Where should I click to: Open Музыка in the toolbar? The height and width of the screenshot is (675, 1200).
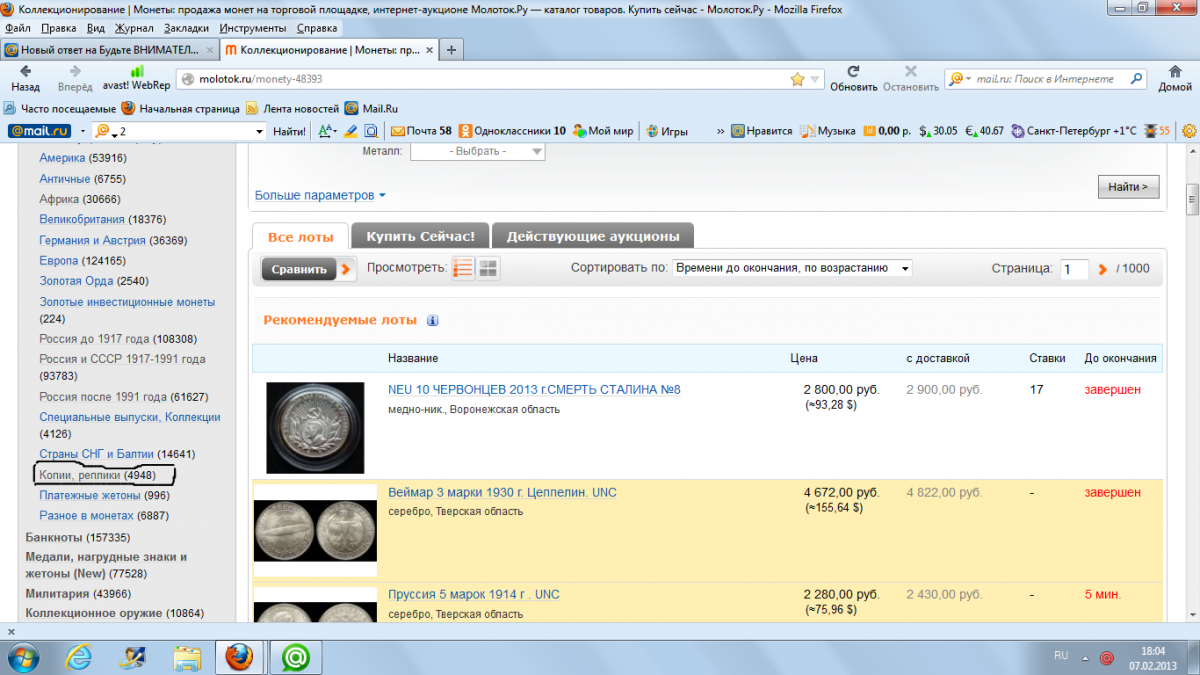click(828, 131)
